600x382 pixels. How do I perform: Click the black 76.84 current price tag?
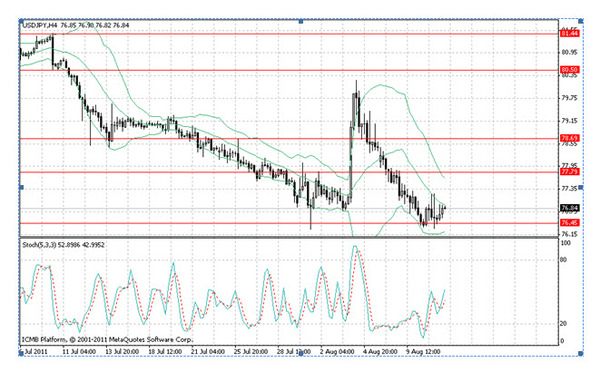(x=570, y=208)
